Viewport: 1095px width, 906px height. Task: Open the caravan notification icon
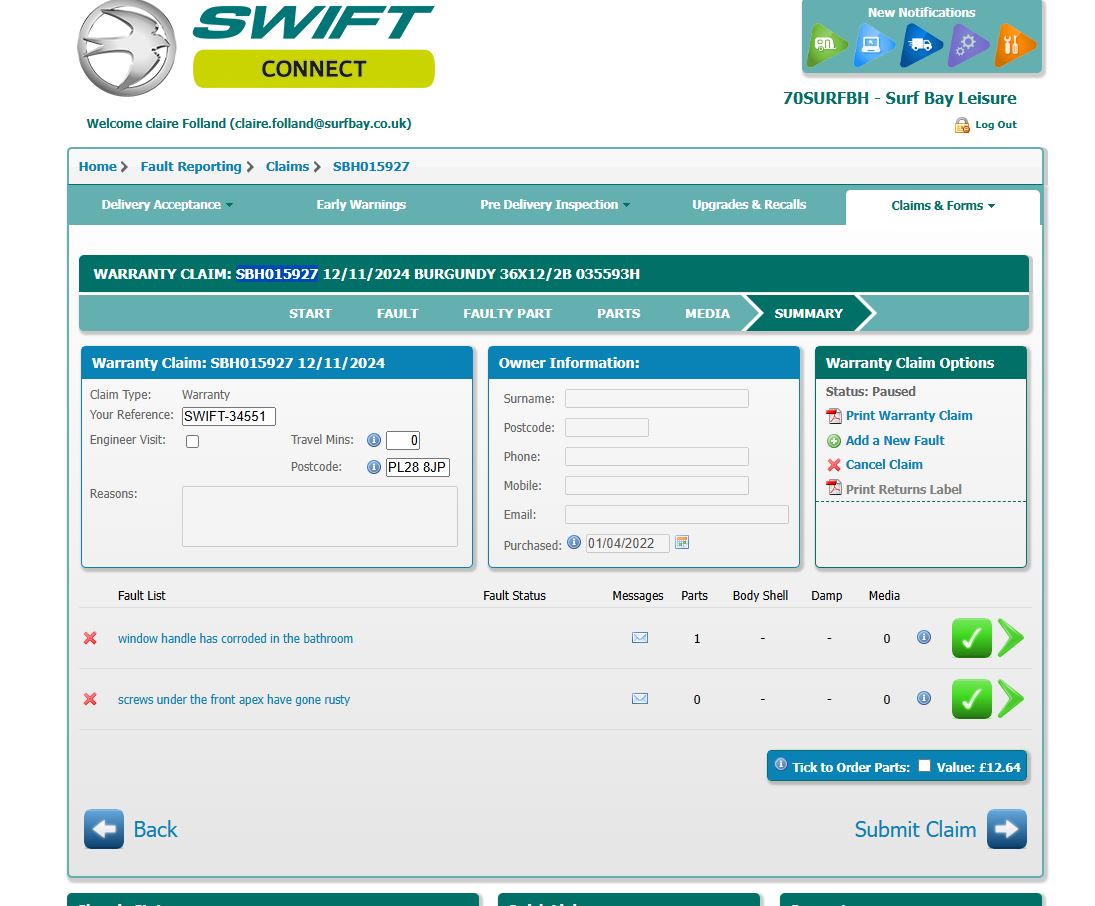[x=825, y=45]
